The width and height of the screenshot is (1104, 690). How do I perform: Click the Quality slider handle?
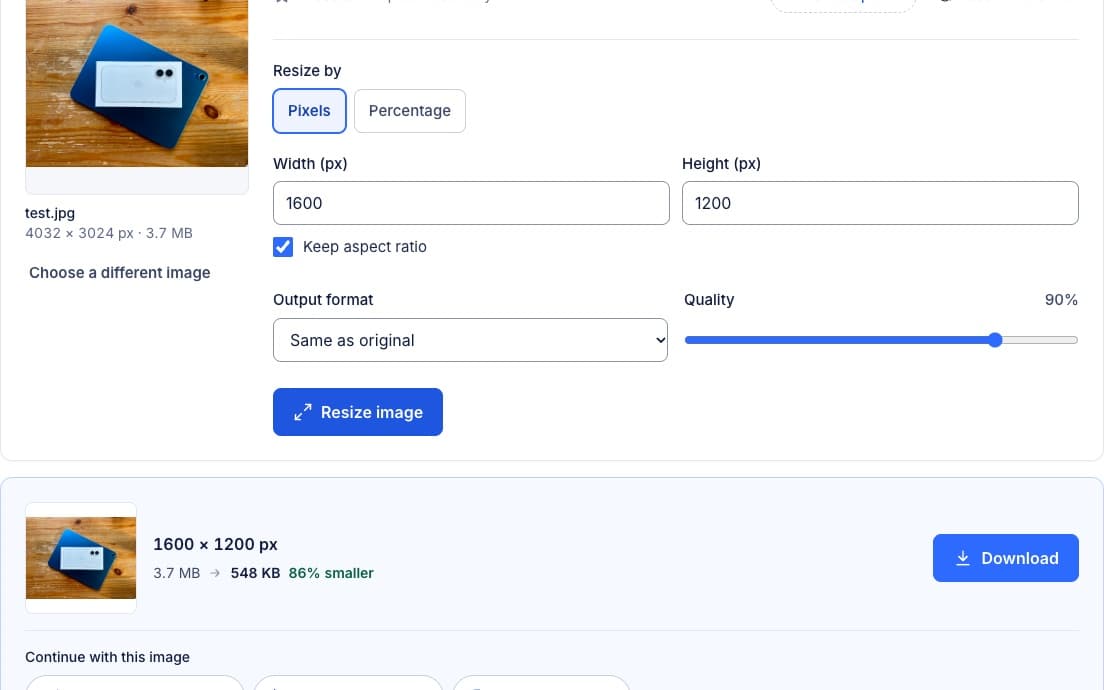[x=994, y=340]
